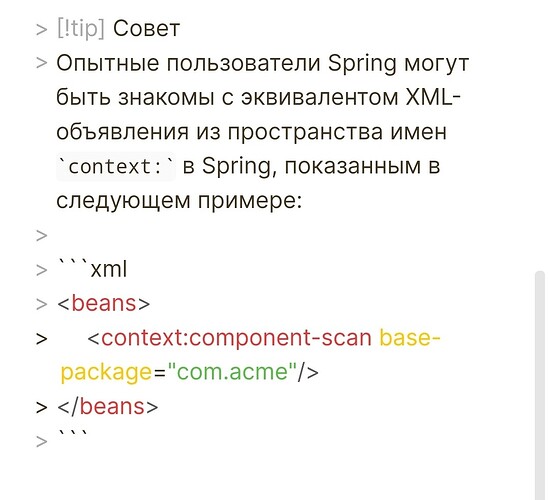
Task: Click the opening <beans> tag
Action: pyautogui.click(x=104, y=303)
